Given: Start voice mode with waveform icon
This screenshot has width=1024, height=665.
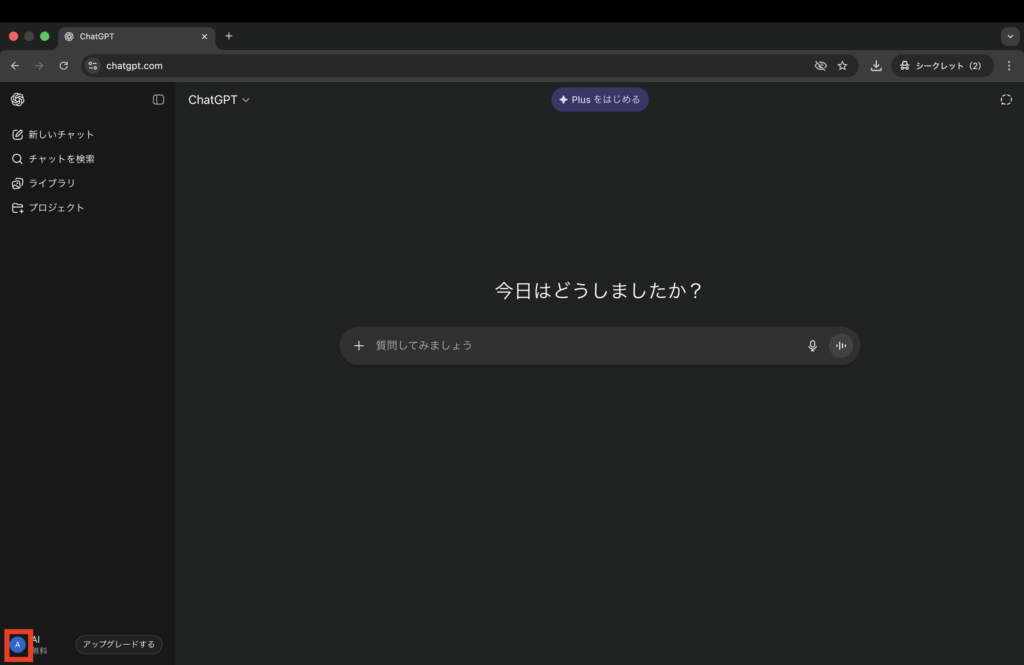Looking at the screenshot, I should click(841, 346).
